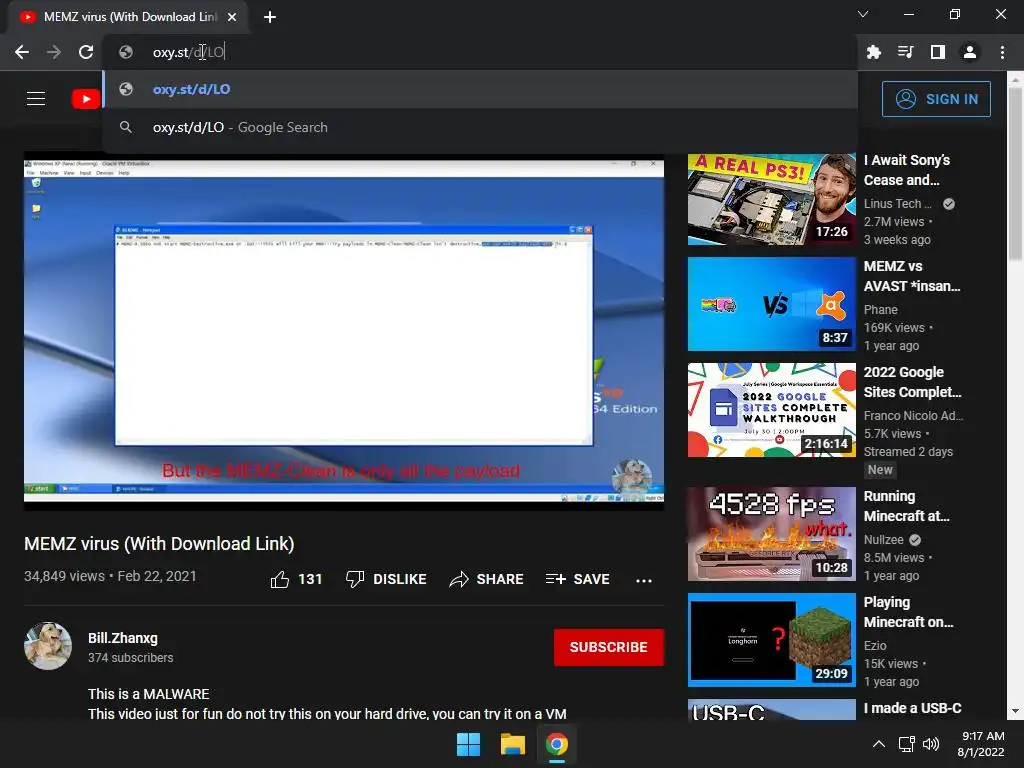Open the clock showing 9:17 AM
Screen dimensions: 1024x768
click(981, 744)
